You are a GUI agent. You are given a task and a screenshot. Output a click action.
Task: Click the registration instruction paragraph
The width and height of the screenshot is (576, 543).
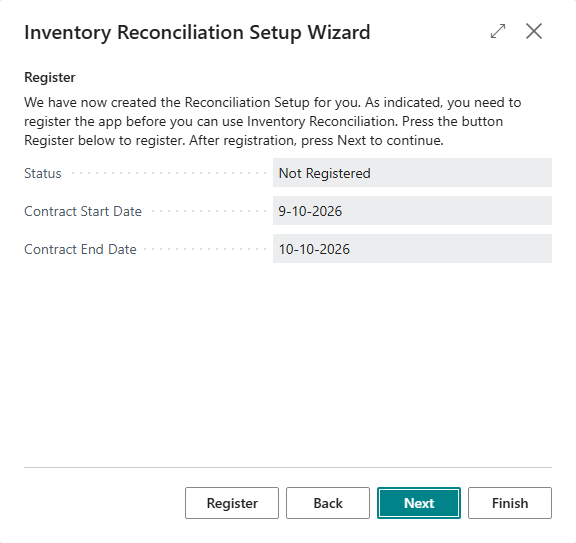point(273,121)
